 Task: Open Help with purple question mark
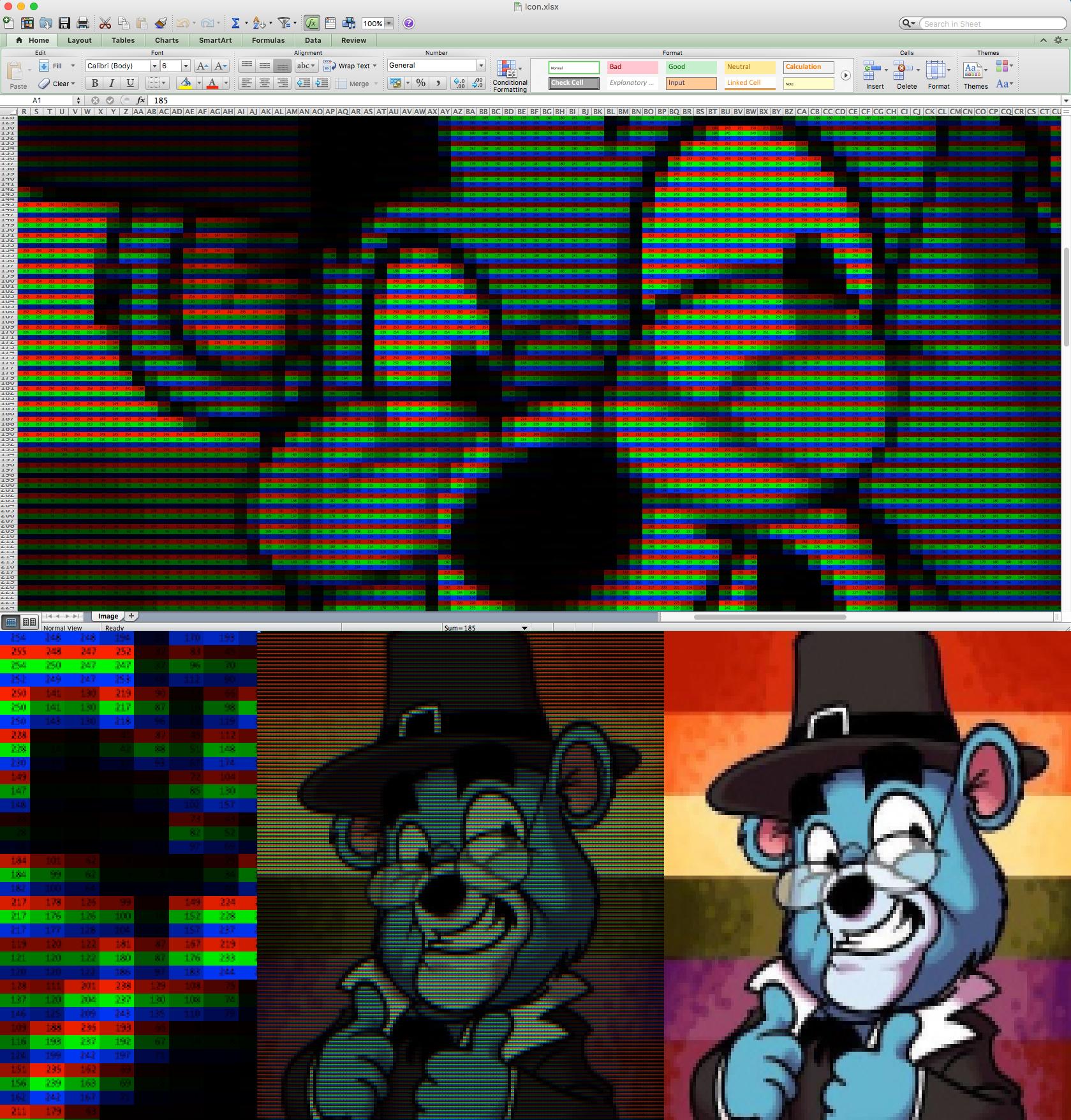(409, 23)
